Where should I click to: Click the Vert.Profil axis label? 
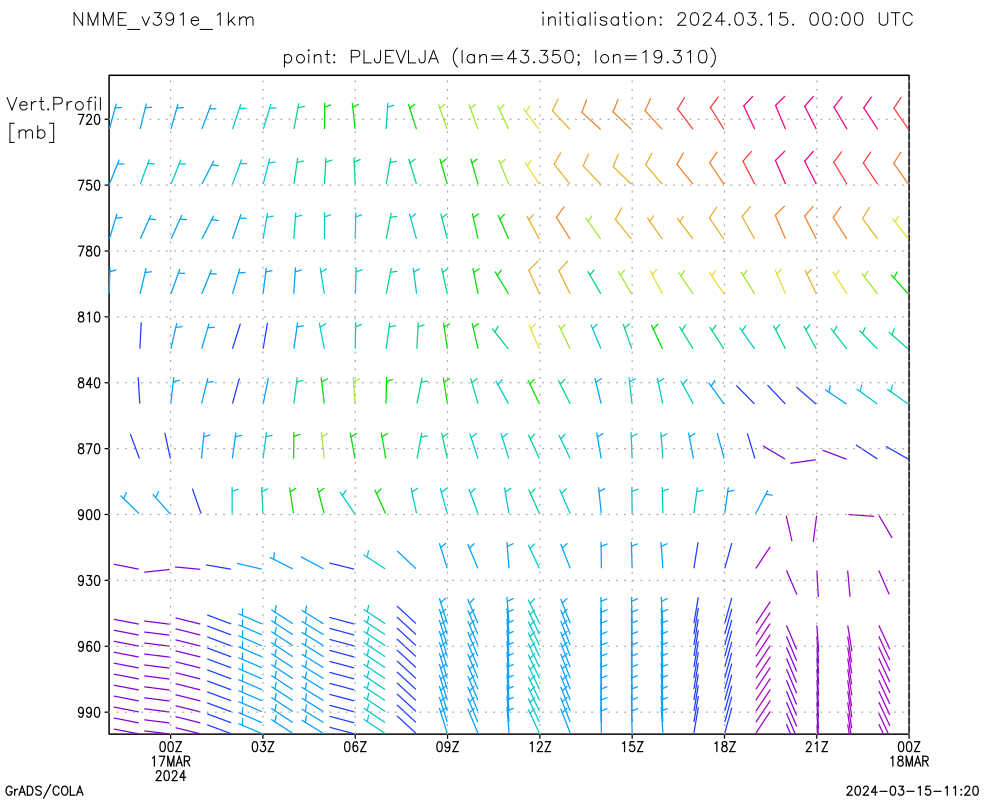[x=54, y=104]
